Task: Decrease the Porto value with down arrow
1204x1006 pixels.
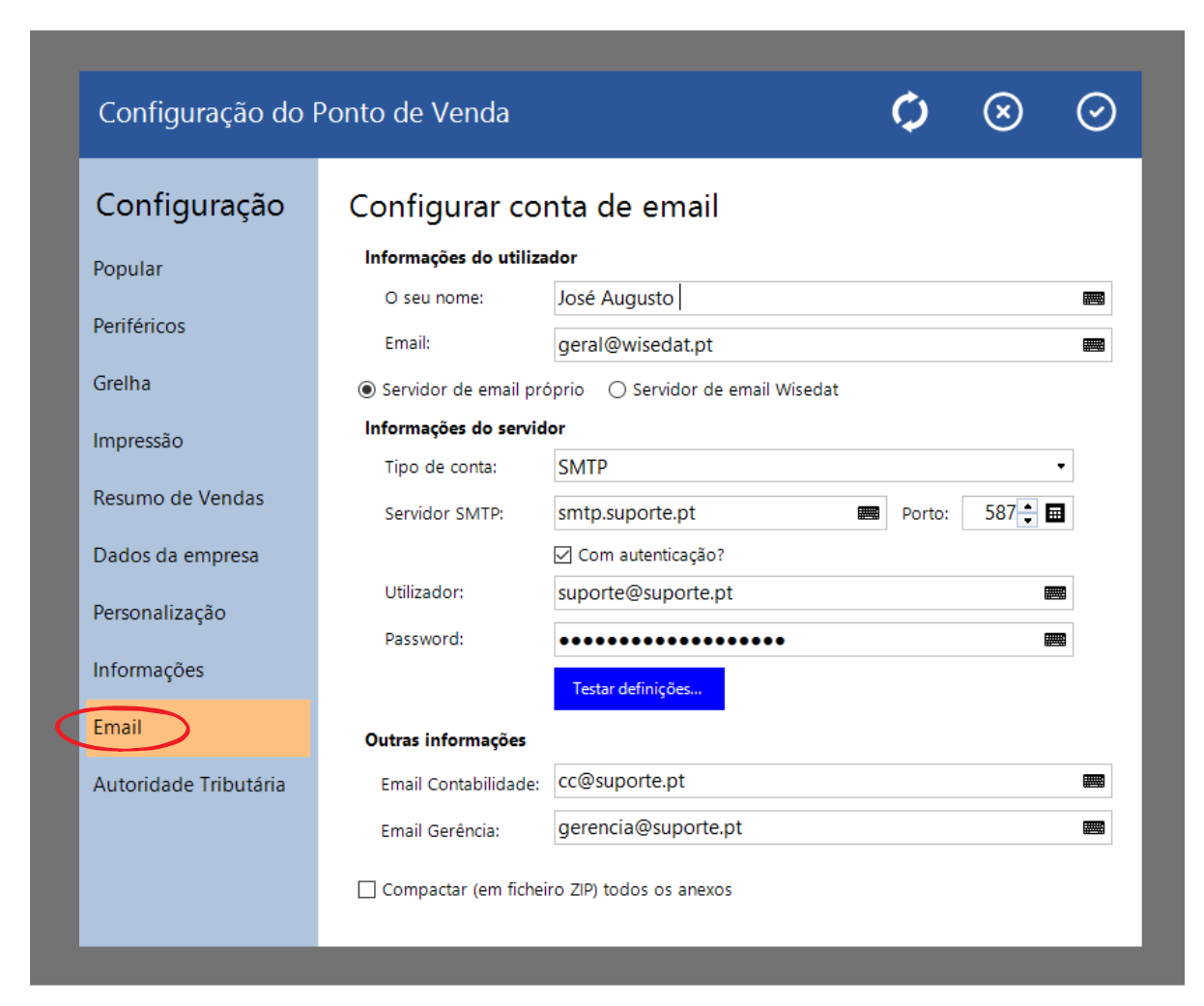Action: click(x=1028, y=521)
